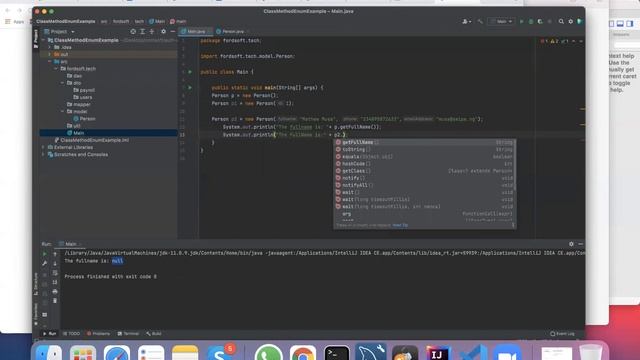Open Terminal app in Dock

(337, 353)
